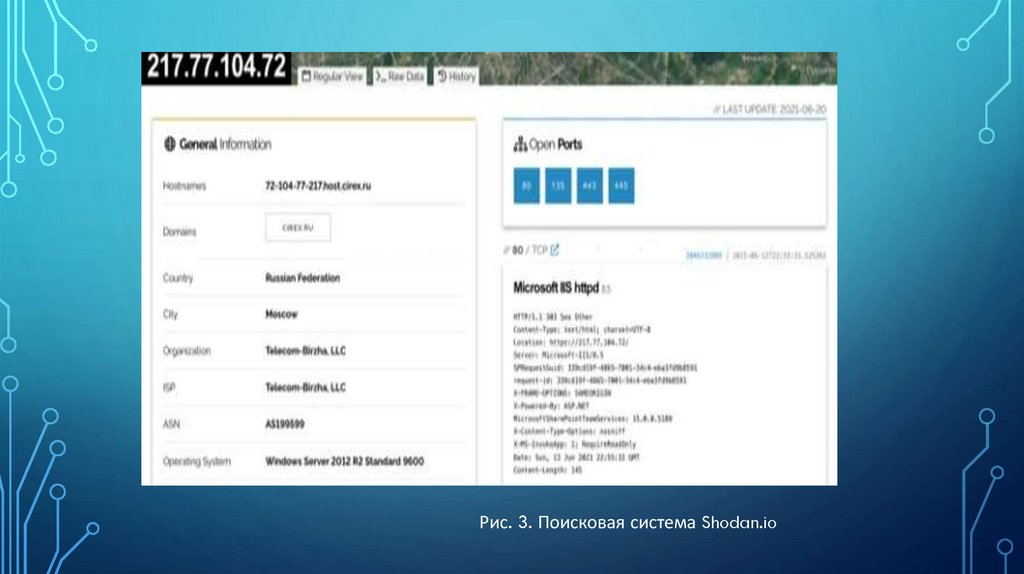Click the CIREX.RU domain button
Viewport: 1024px width, 574px height.
pyautogui.click(x=298, y=228)
